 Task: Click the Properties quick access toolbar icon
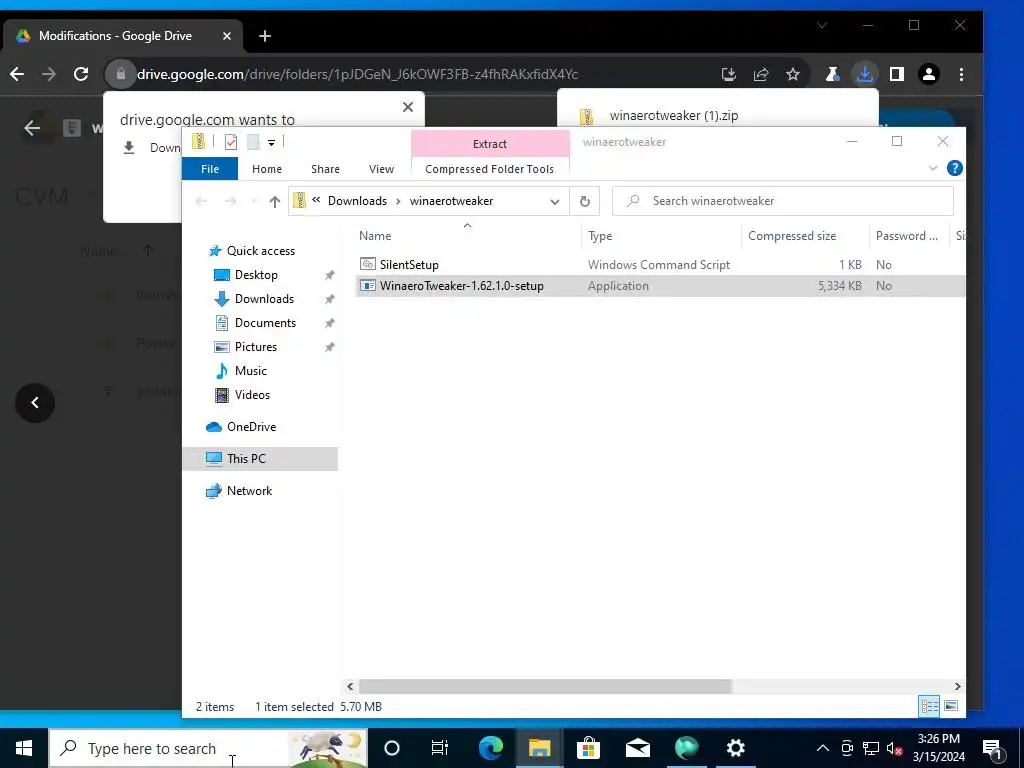click(231, 142)
